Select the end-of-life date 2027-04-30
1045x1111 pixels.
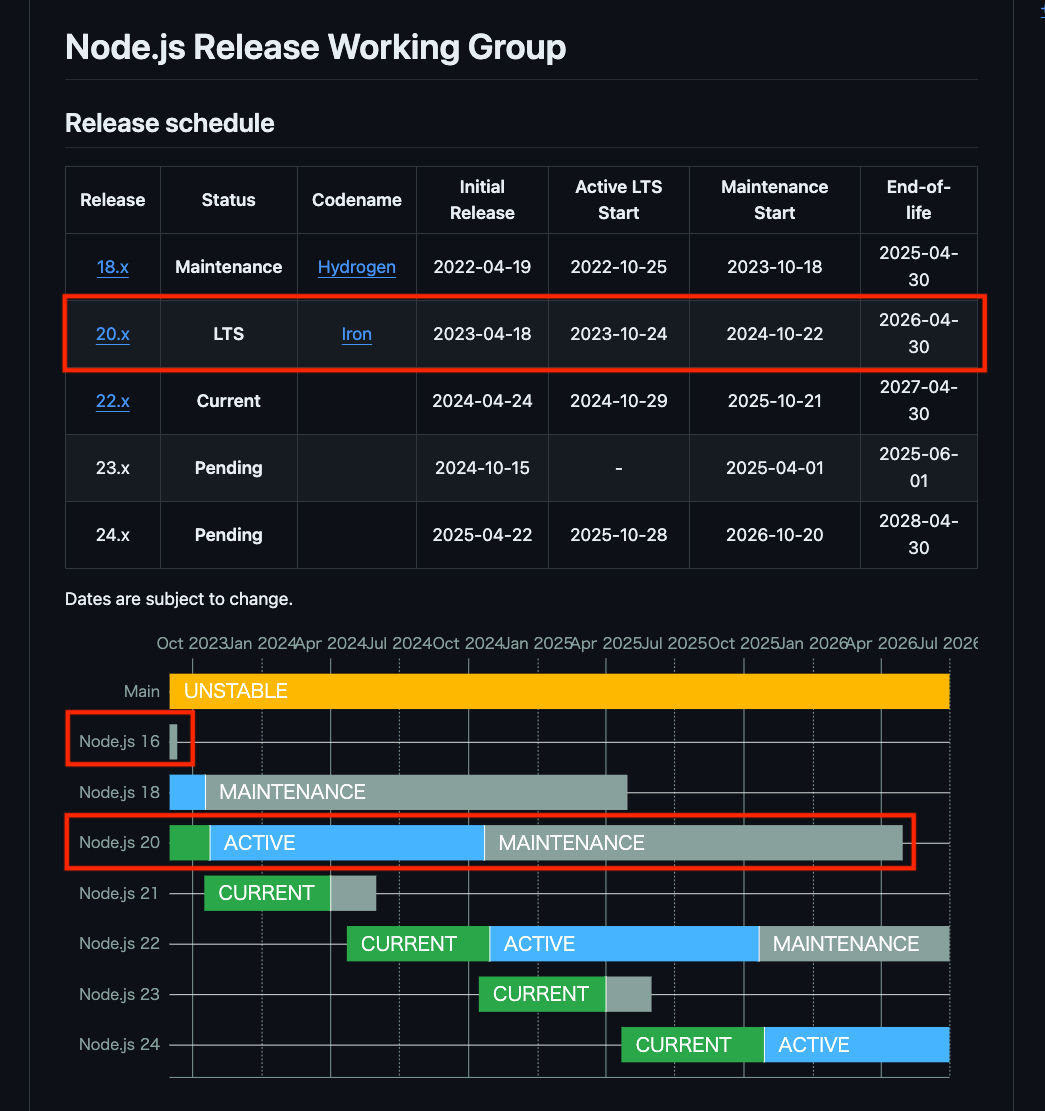click(x=918, y=400)
